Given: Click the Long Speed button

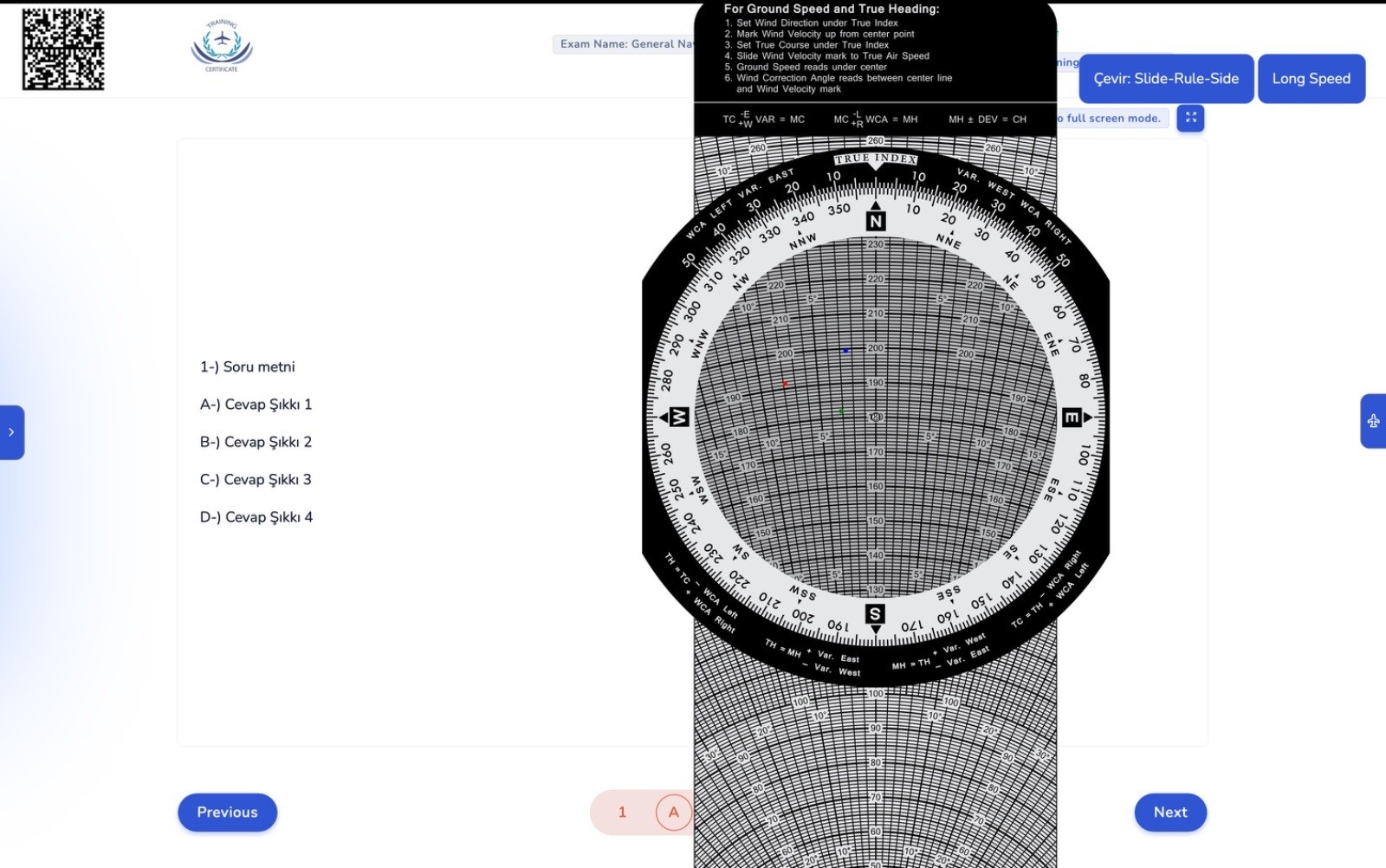Looking at the screenshot, I should click(x=1311, y=79).
